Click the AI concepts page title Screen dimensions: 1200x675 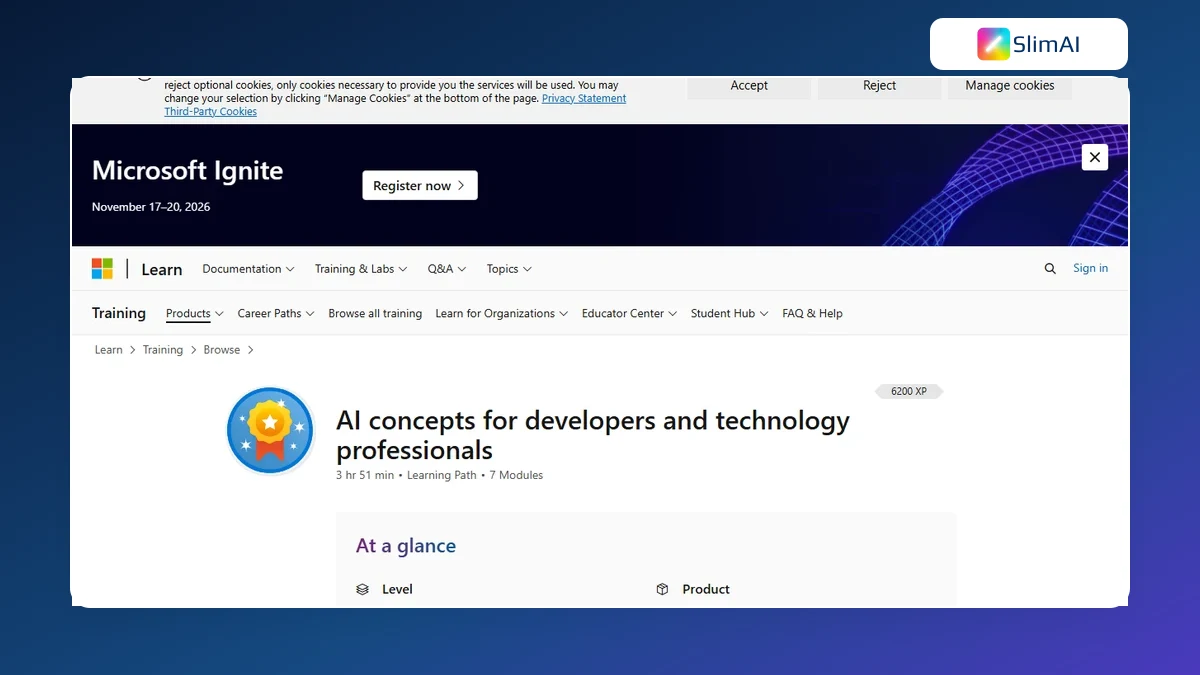[593, 435]
